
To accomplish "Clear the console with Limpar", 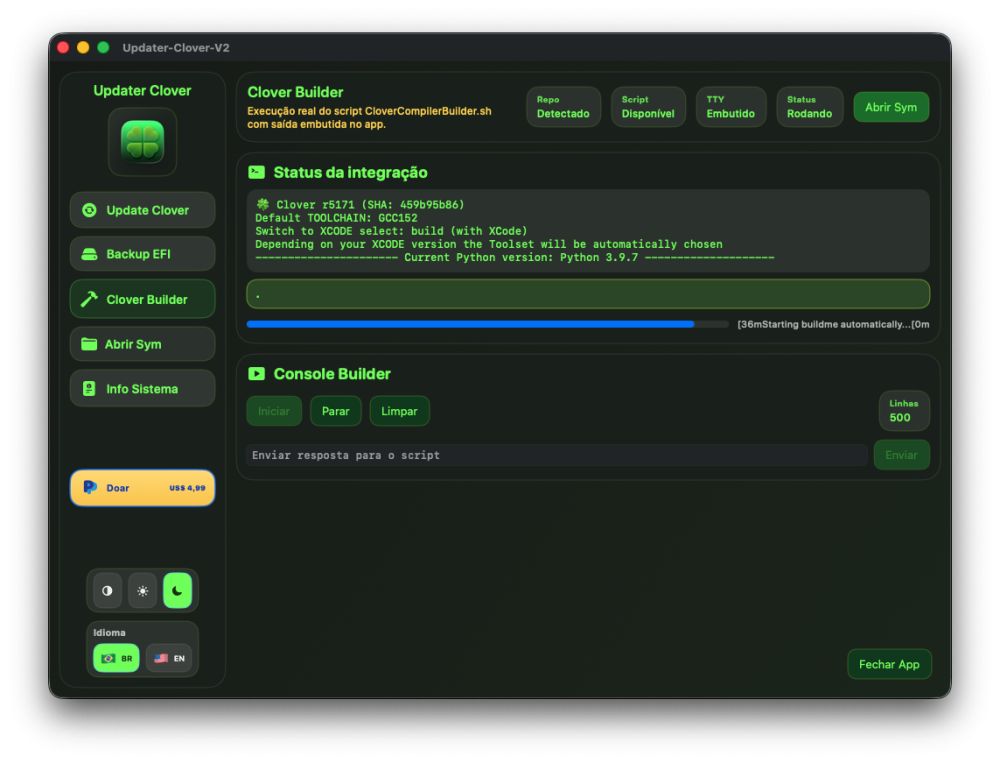I will 399,411.
